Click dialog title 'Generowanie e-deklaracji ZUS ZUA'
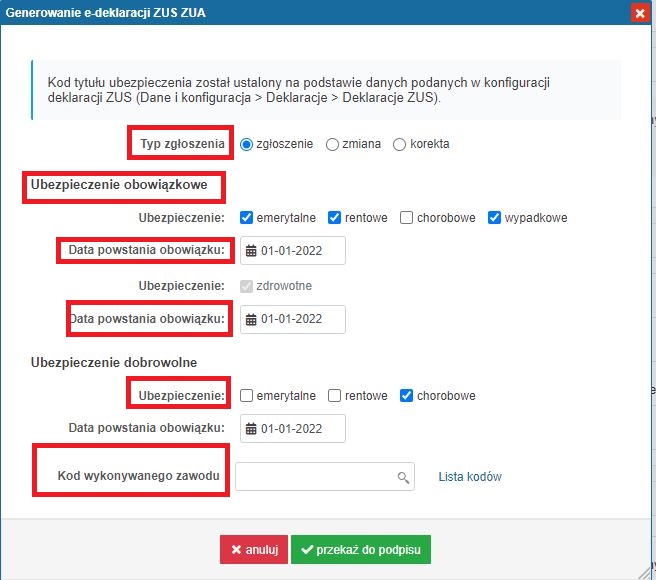The image size is (656, 580). [x=105, y=13]
